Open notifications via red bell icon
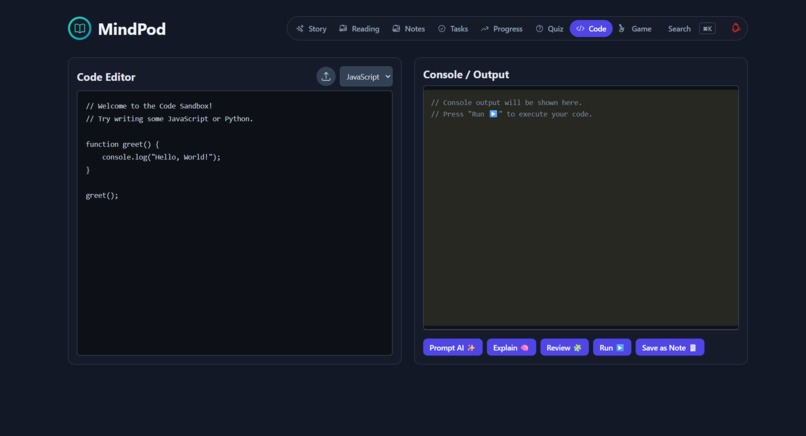The image size is (806, 436). (x=736, y=28)
